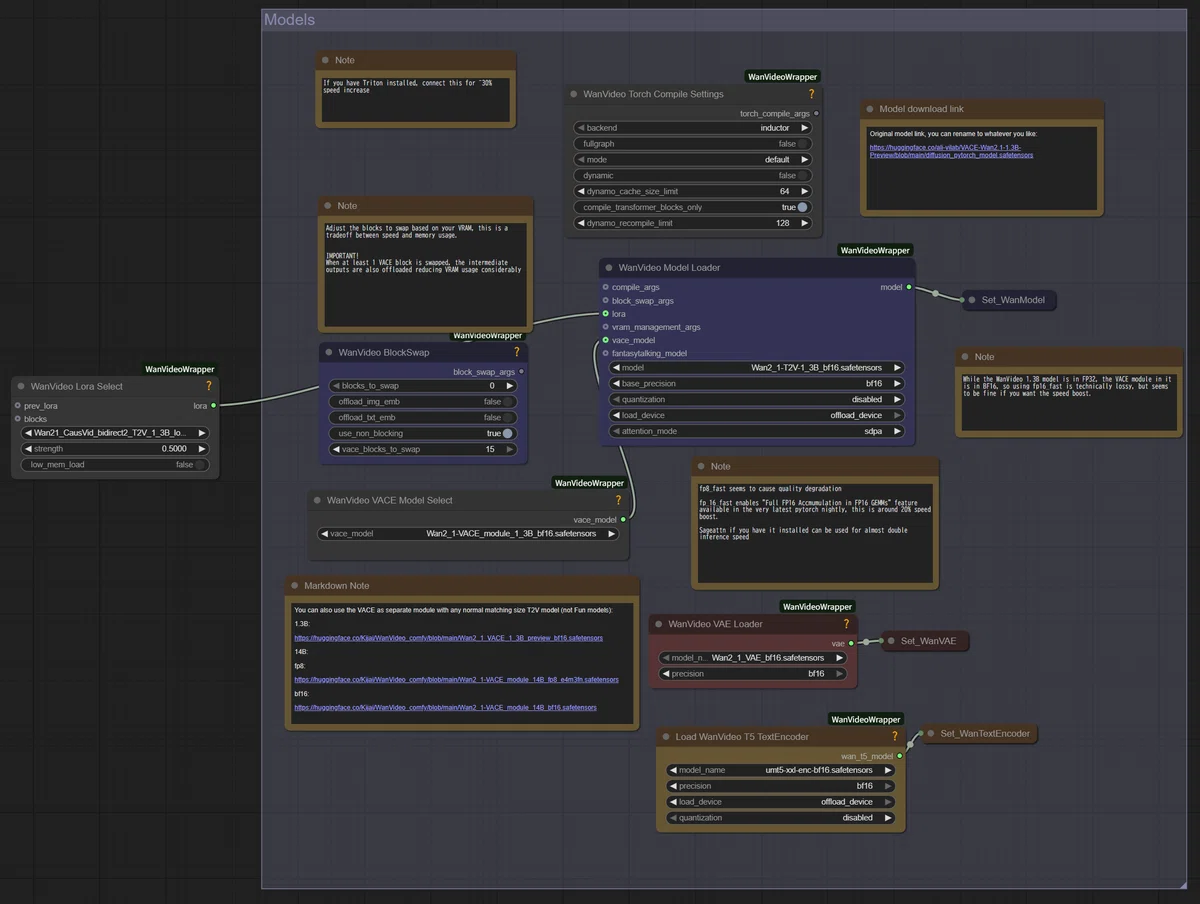Click the Triton speed increase note text
The width and height of the screenshot is (1200, 904).
[408, 86]
